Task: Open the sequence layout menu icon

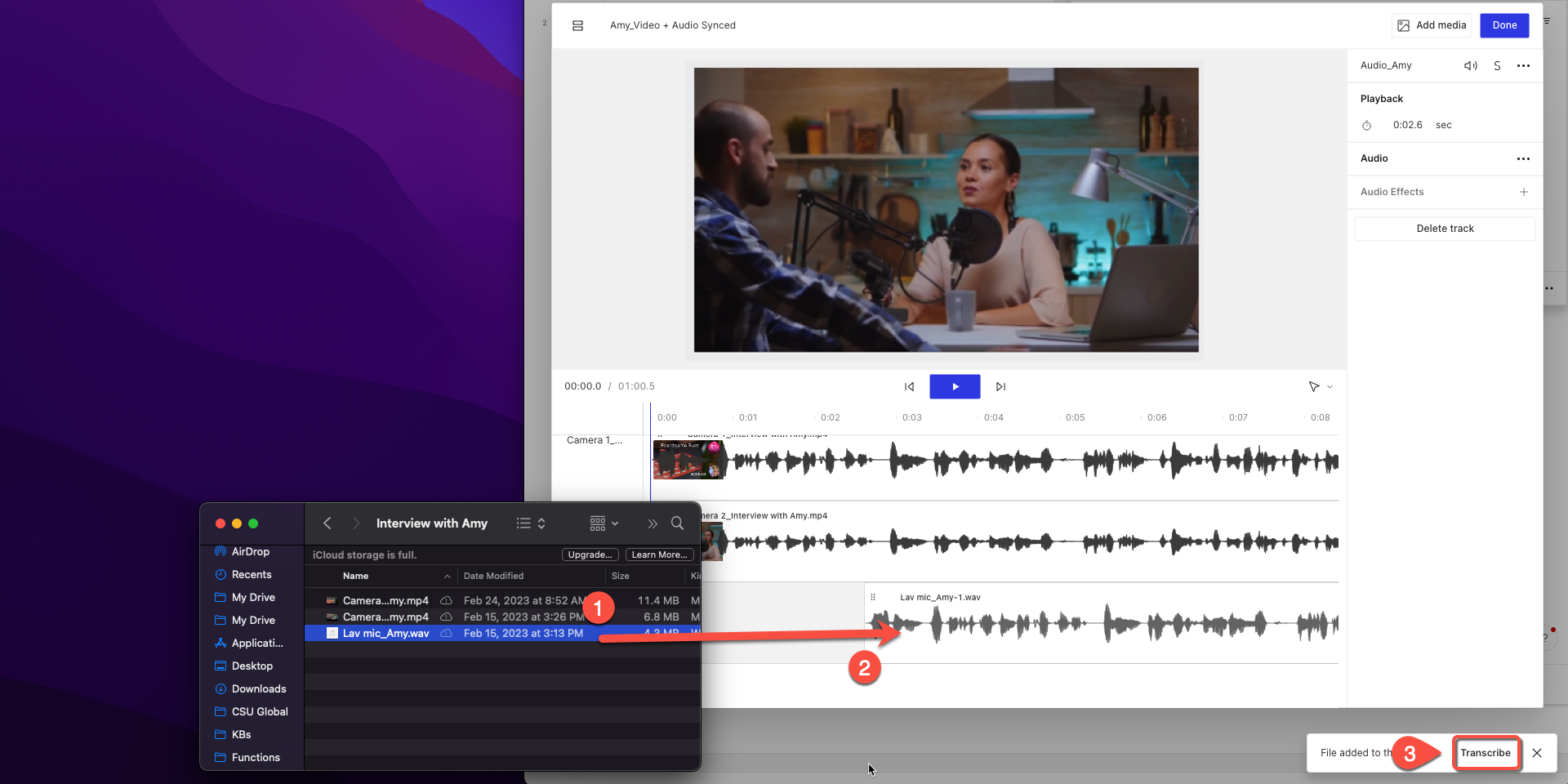Action: click(577, 25)
